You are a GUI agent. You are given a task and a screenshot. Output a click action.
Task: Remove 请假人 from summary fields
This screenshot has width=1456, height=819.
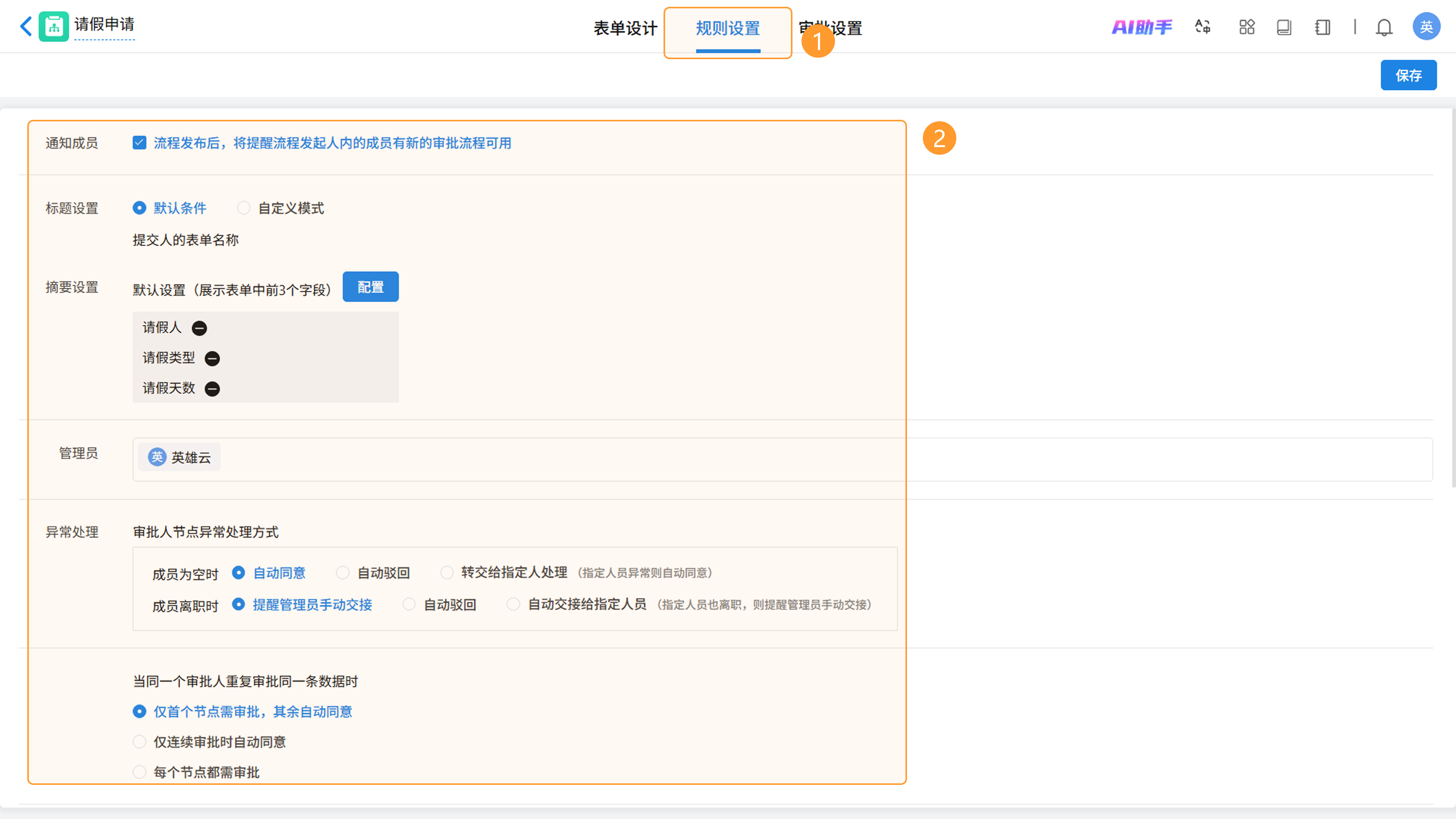tap(199, 328)
